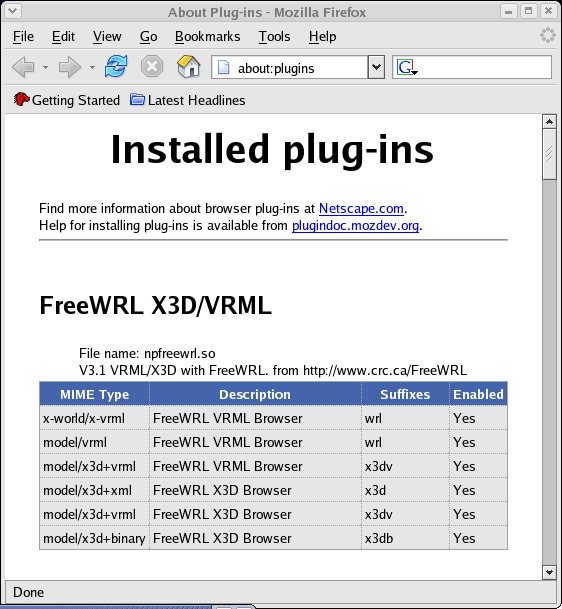Click the page icon in the address bar

(224, 67)
